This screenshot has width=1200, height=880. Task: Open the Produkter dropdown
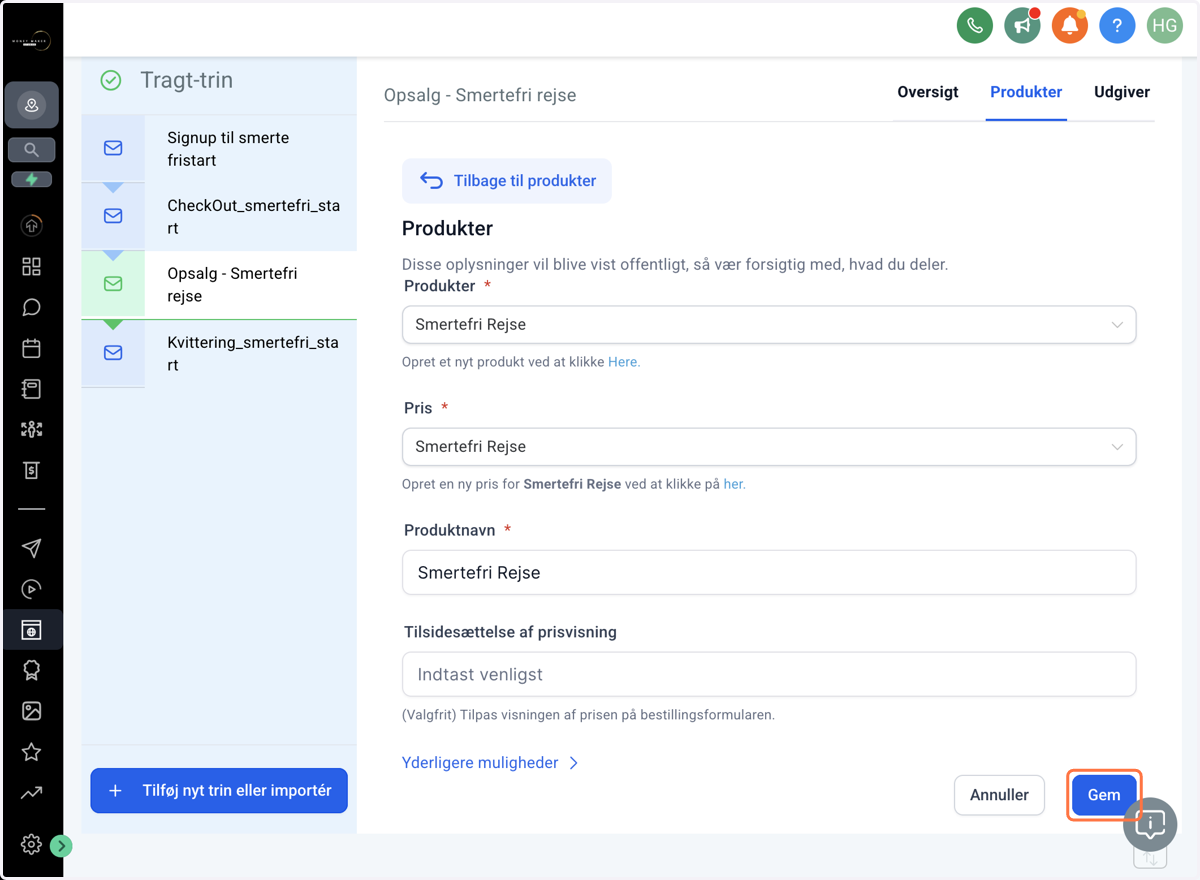click(x=769, y=325)
